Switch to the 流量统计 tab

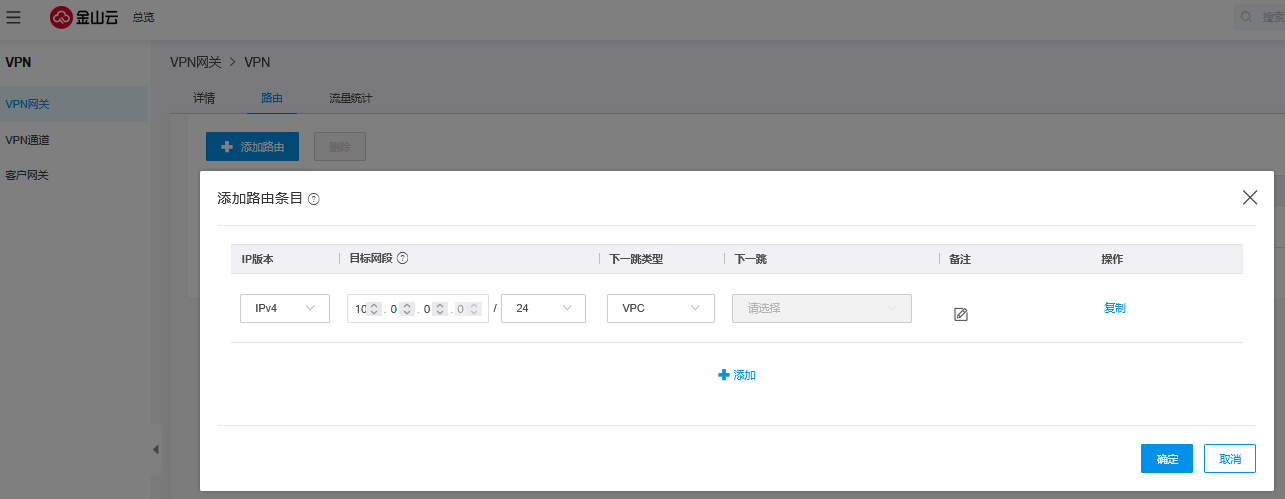click(x=350, y=98)
